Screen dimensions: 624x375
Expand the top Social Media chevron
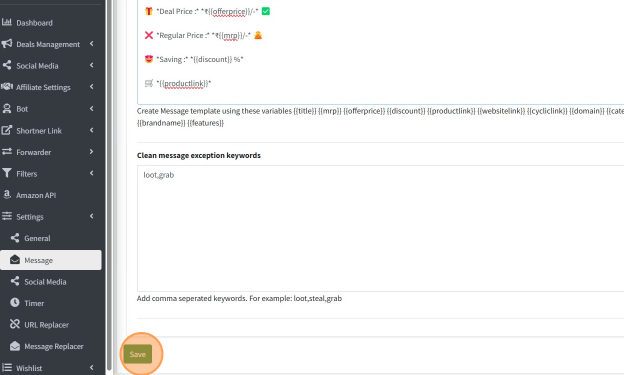point(92,65)
